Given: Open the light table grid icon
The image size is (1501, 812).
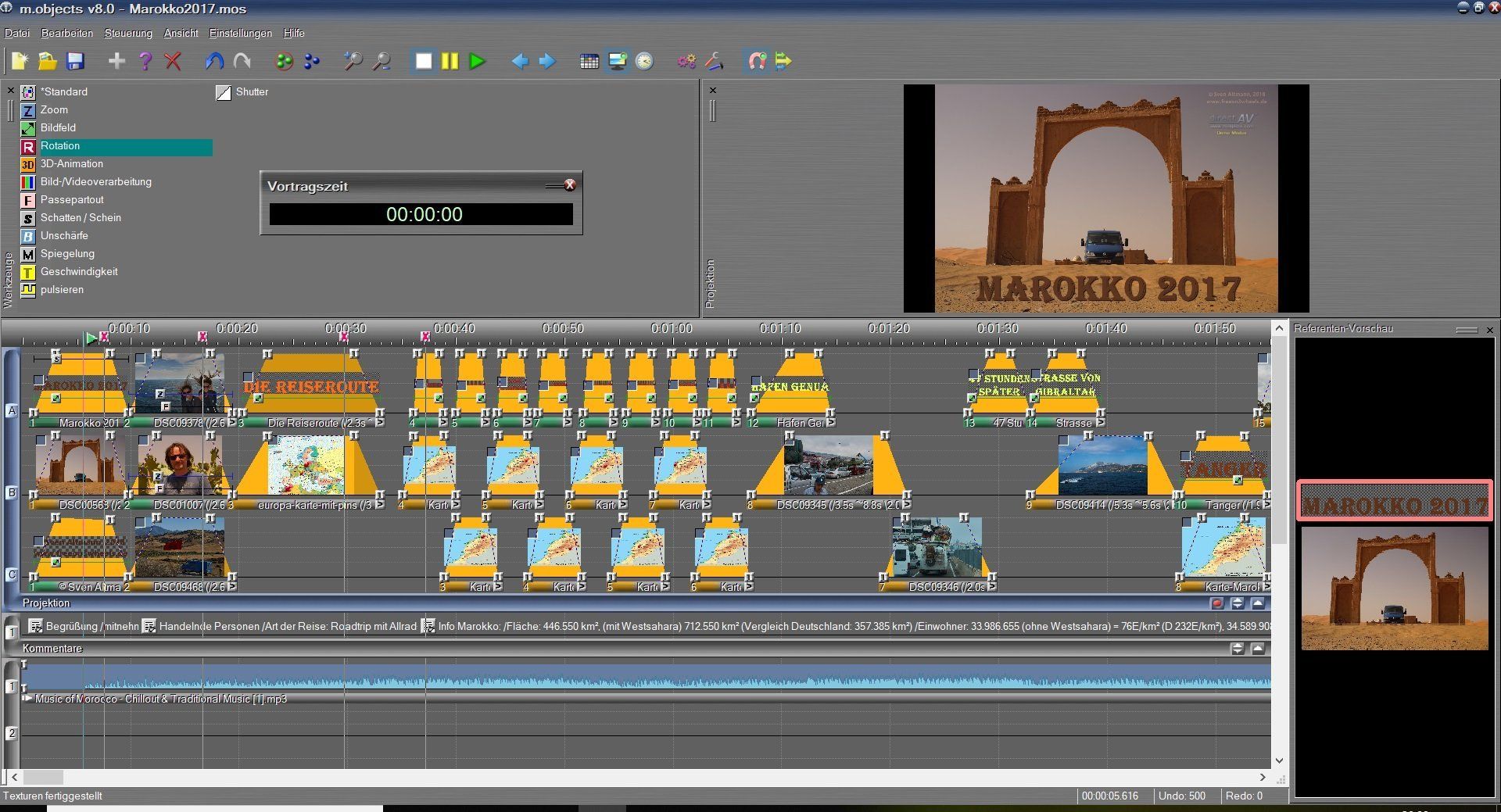Looking at the screenshot, I should [589, 61].
